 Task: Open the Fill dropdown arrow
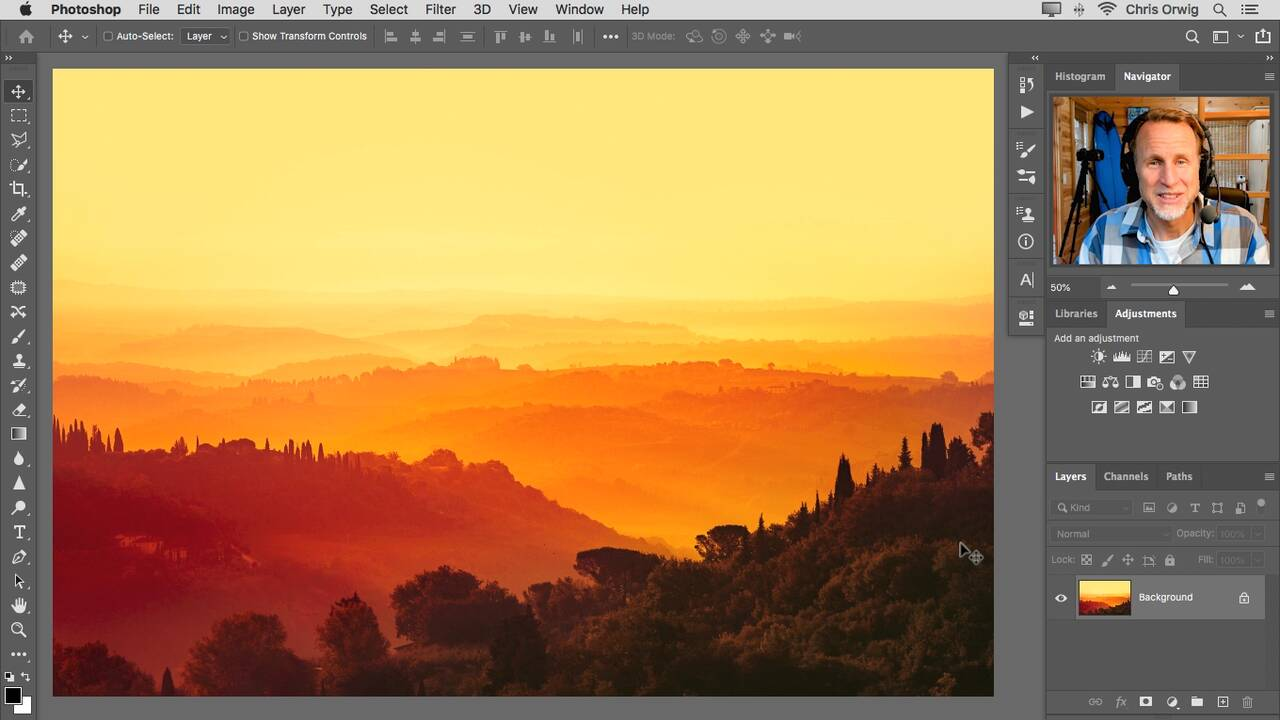1257,560
